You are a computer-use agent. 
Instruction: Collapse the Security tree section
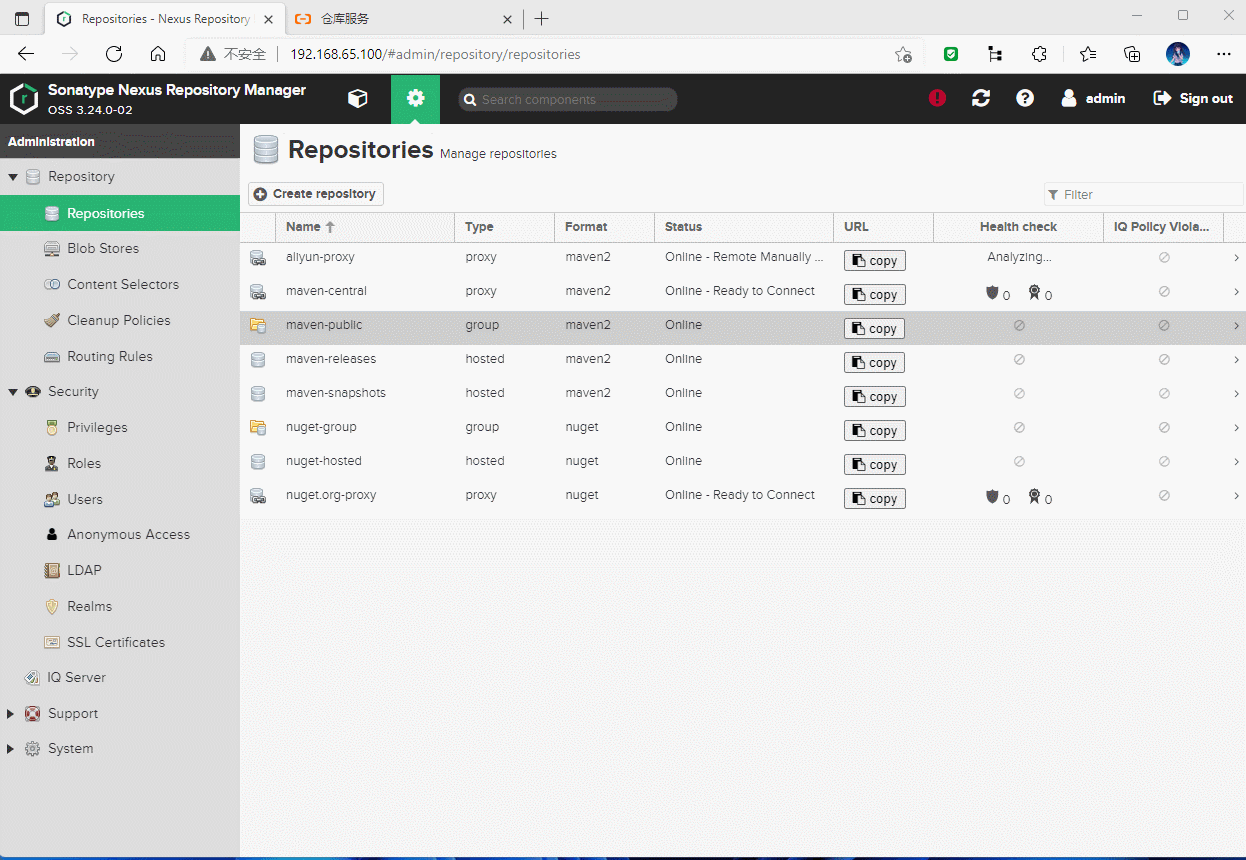(x=13, y=392)
